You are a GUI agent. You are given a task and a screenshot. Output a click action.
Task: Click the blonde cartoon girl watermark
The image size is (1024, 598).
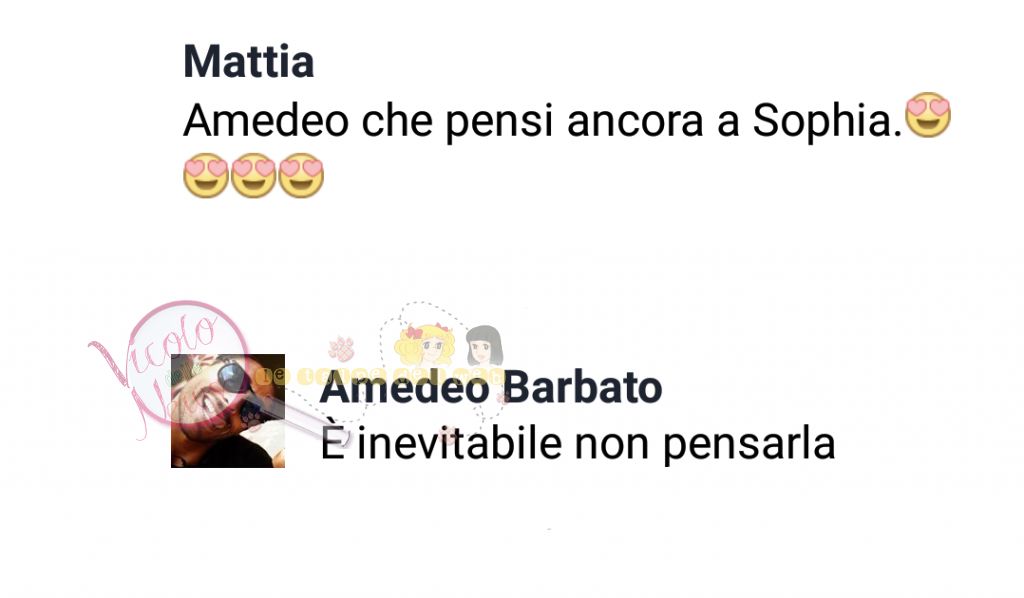coord(424,345)
